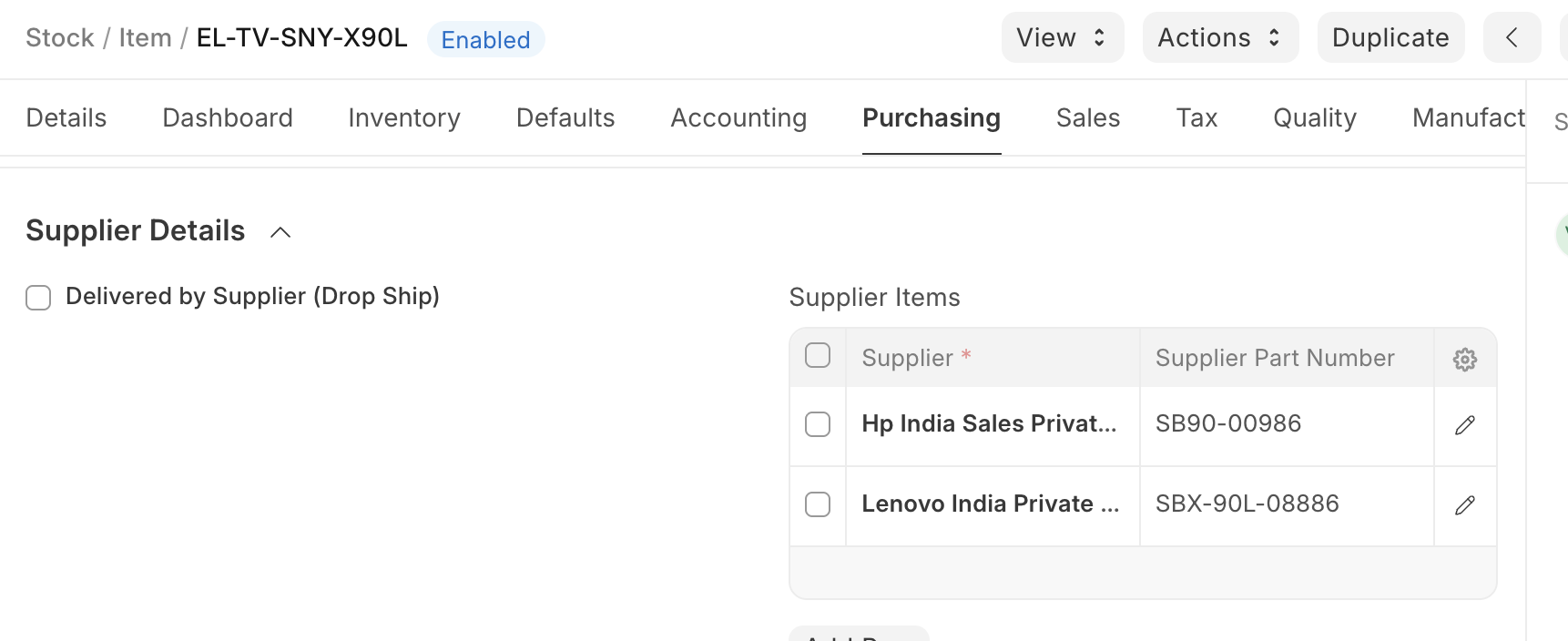The width and height of the screenshot is (1568, 641).
Task: Open grid settings gear in Supplier Items
Action: (1464, 359)
